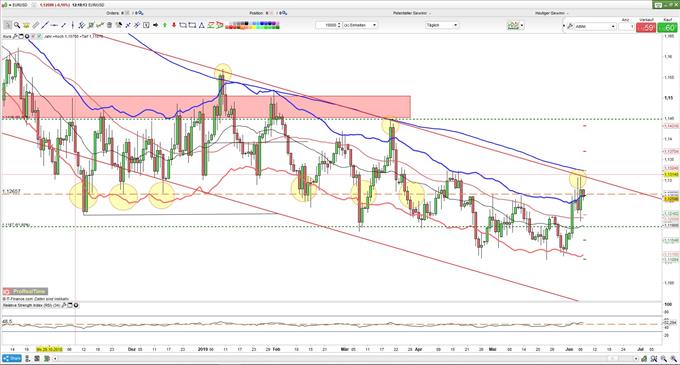Pick the horizontal line tool
This screenshot has width=680, height=365.
[54, 25]
